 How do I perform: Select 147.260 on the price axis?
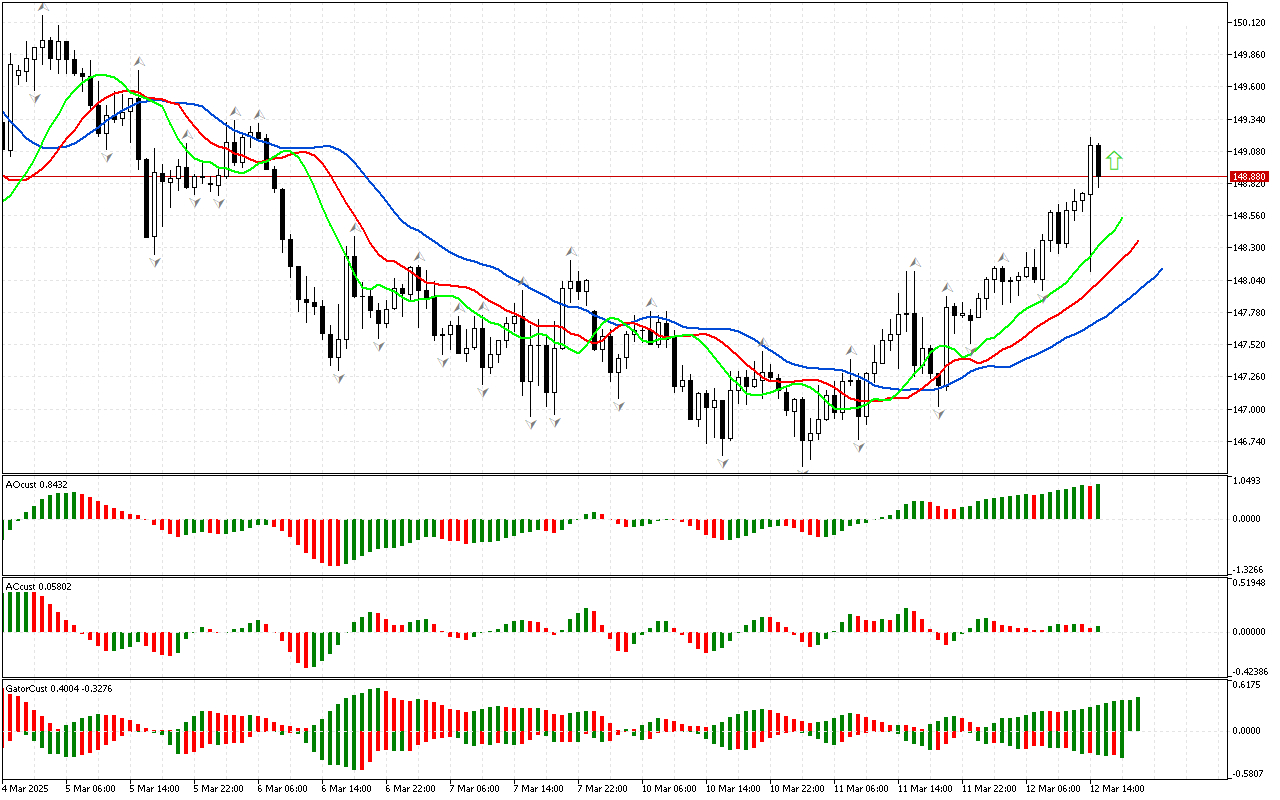(1250, 377)
